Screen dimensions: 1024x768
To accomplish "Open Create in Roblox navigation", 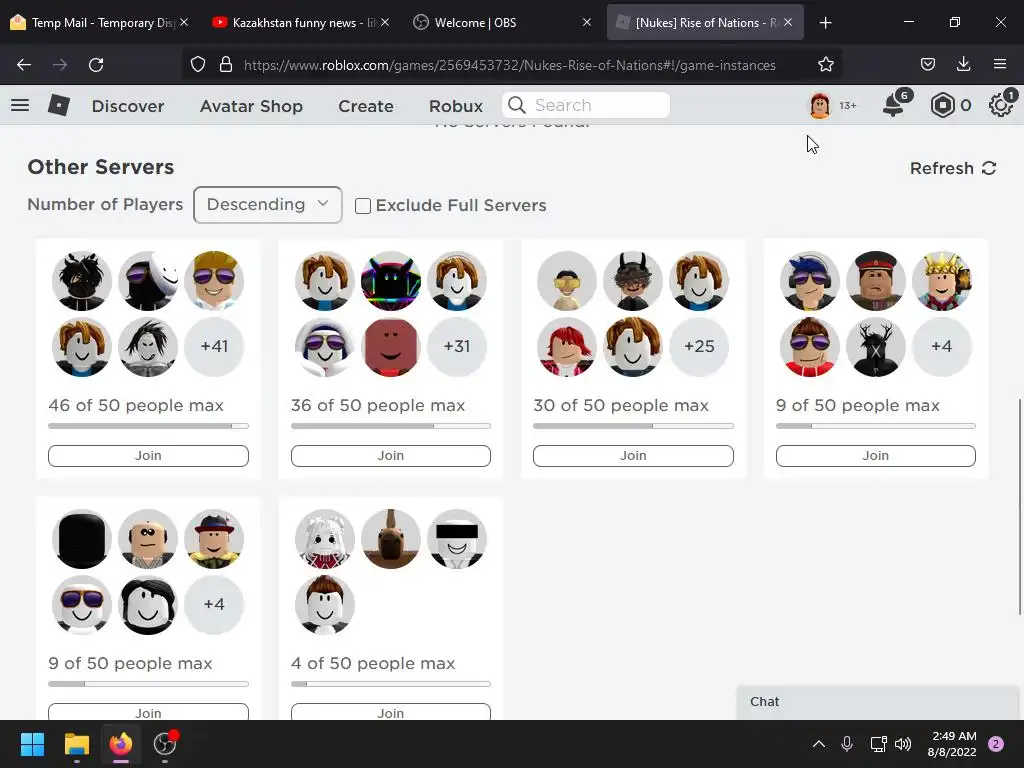I will tap(366, 106).
